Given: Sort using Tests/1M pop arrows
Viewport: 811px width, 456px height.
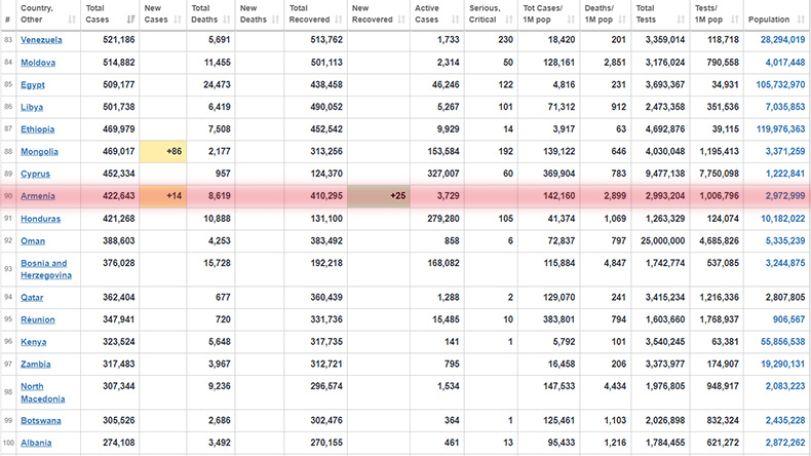Looking at the screenshot, I should pos(735,20).
